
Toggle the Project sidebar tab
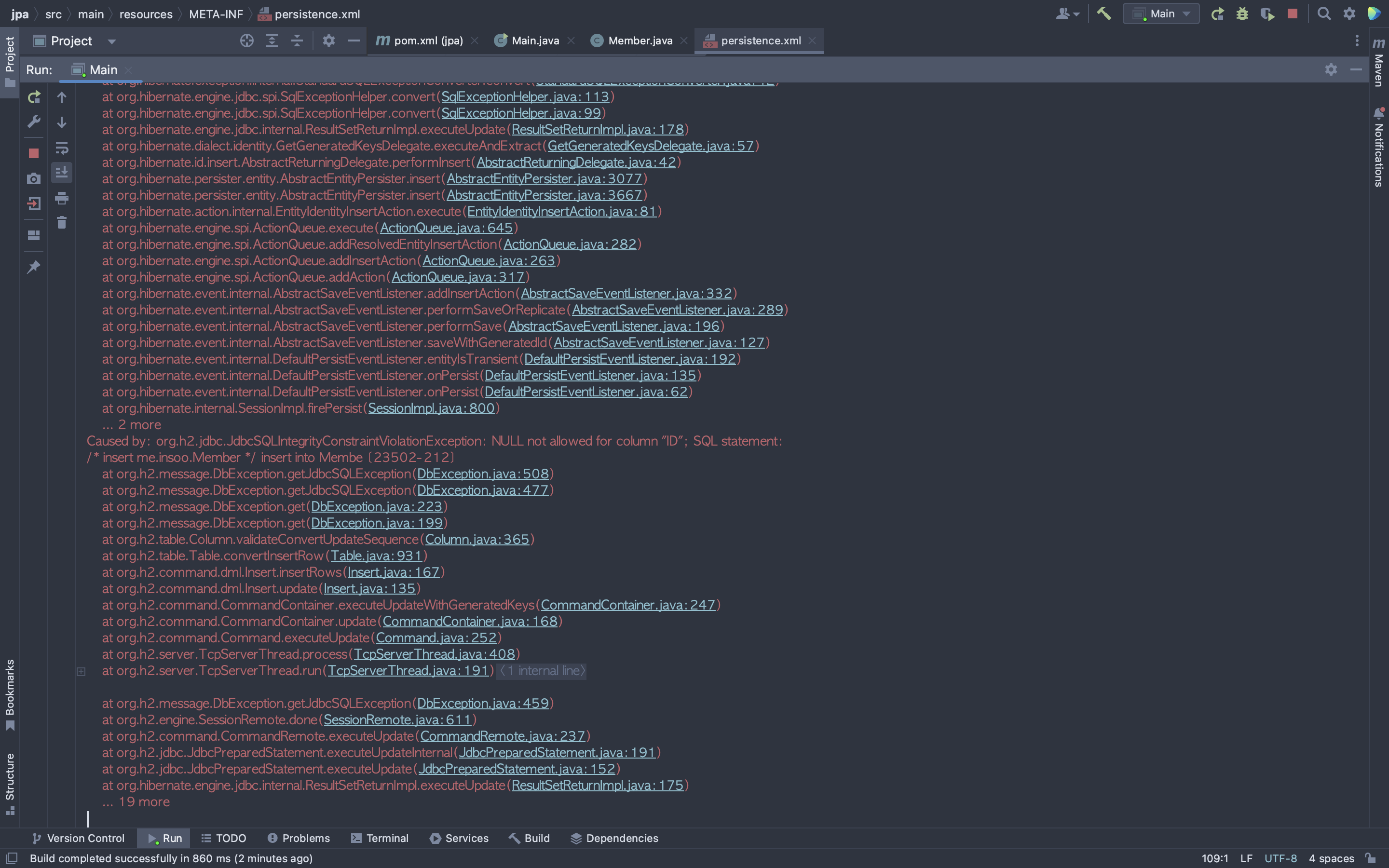pos(10,62)
